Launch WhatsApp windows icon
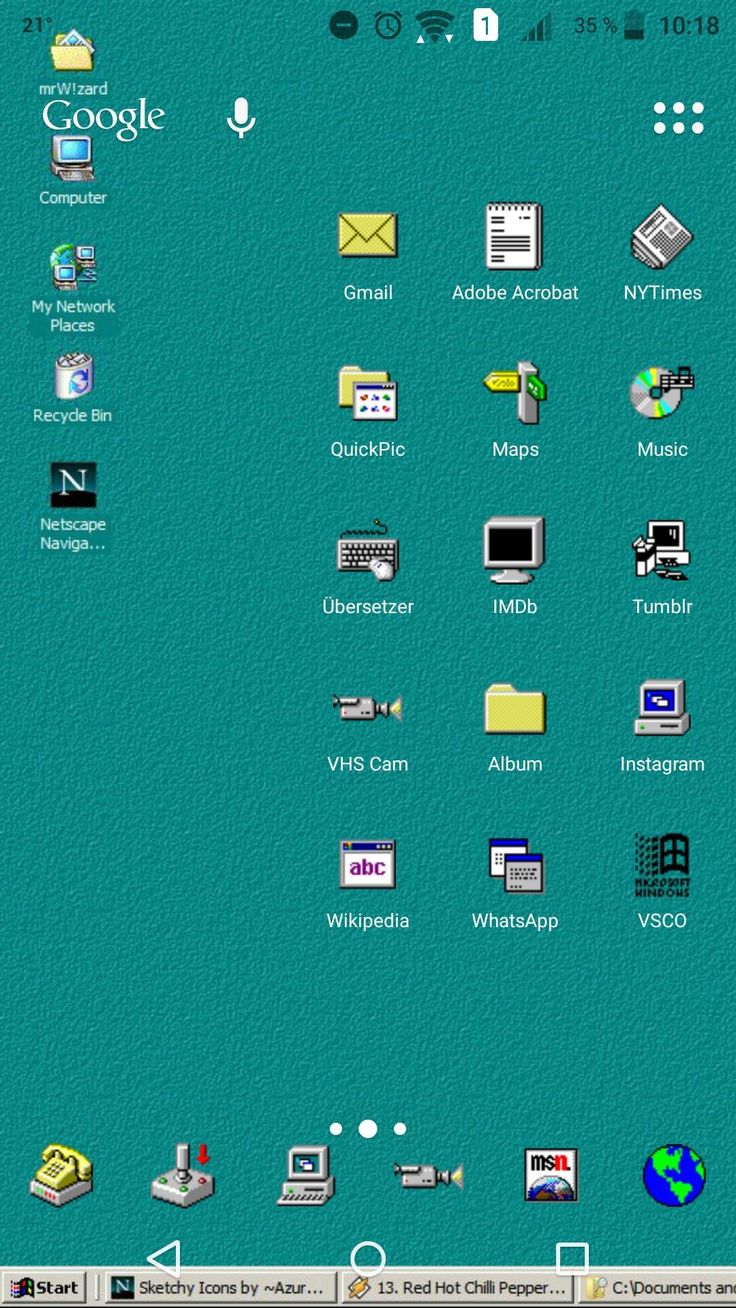This screenshot has width=736, height=1308. click(515, 864)
